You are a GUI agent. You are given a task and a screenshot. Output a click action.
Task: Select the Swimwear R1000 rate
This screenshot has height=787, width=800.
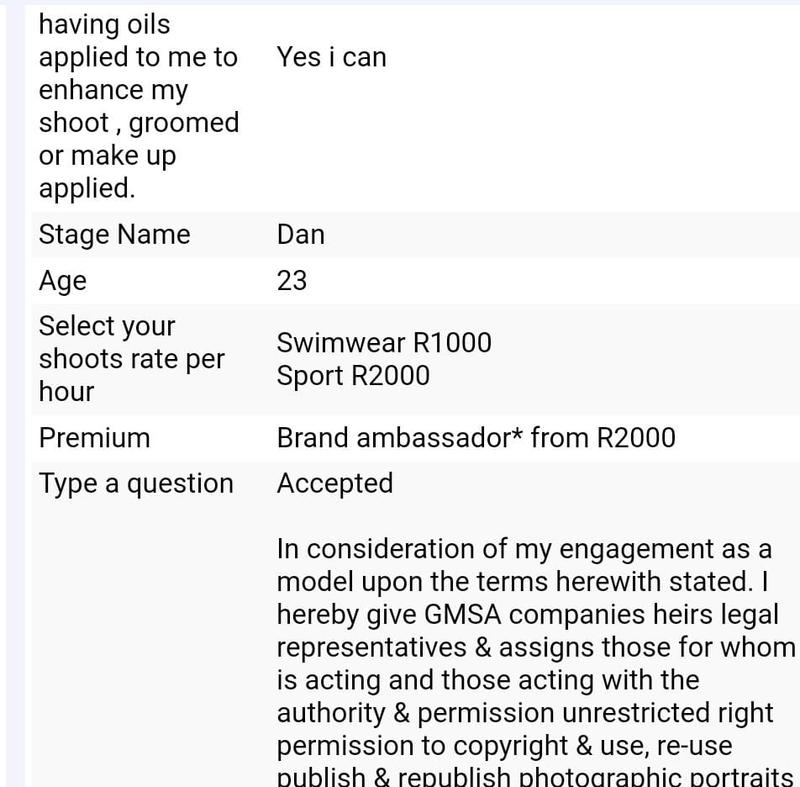pos(384,342)
